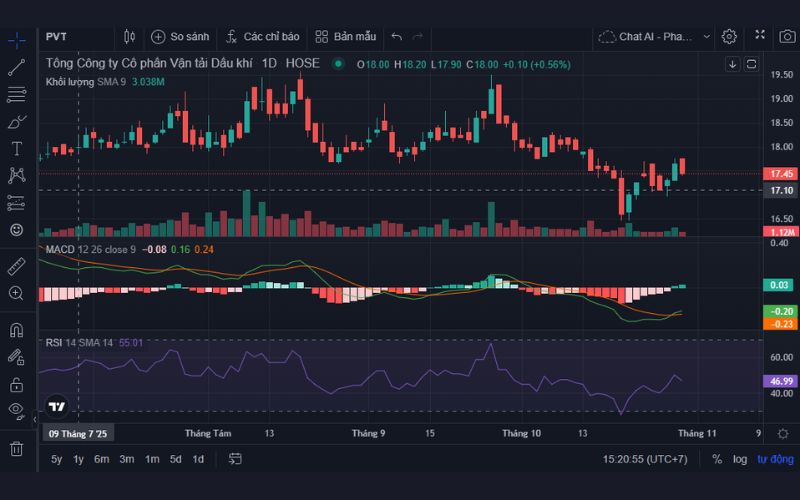Open Bản mẫu templates dropdown
Screen dimensions: 800x500
click(346, 36)
